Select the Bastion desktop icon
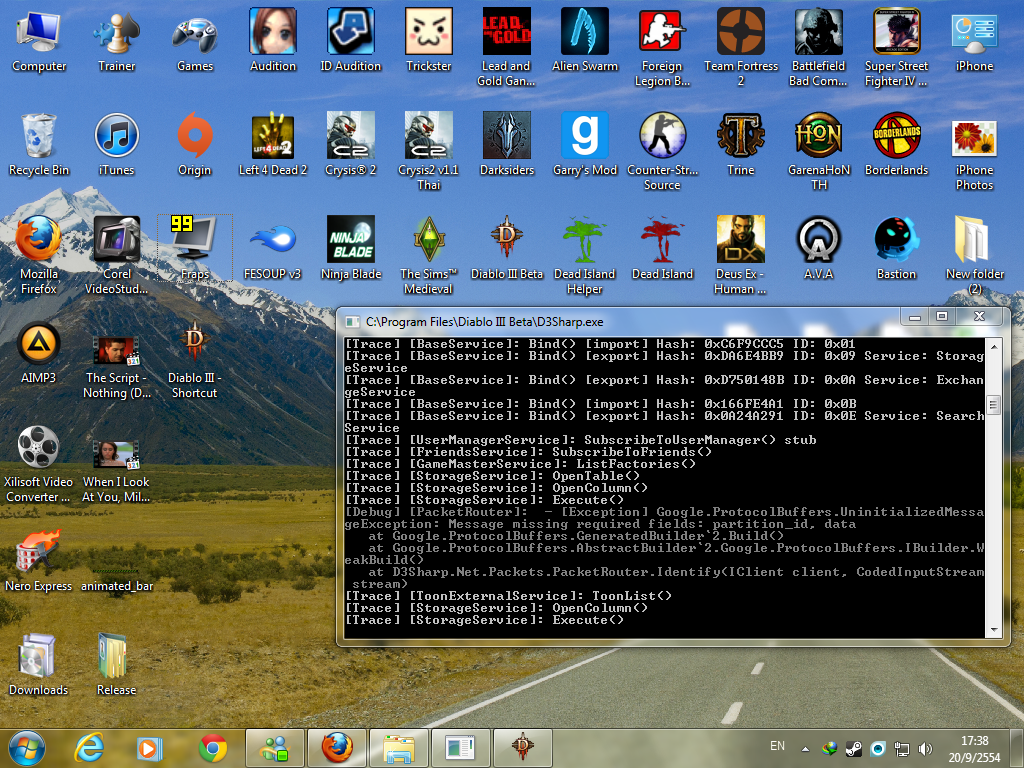The image size is (1024, 768). 896,248
